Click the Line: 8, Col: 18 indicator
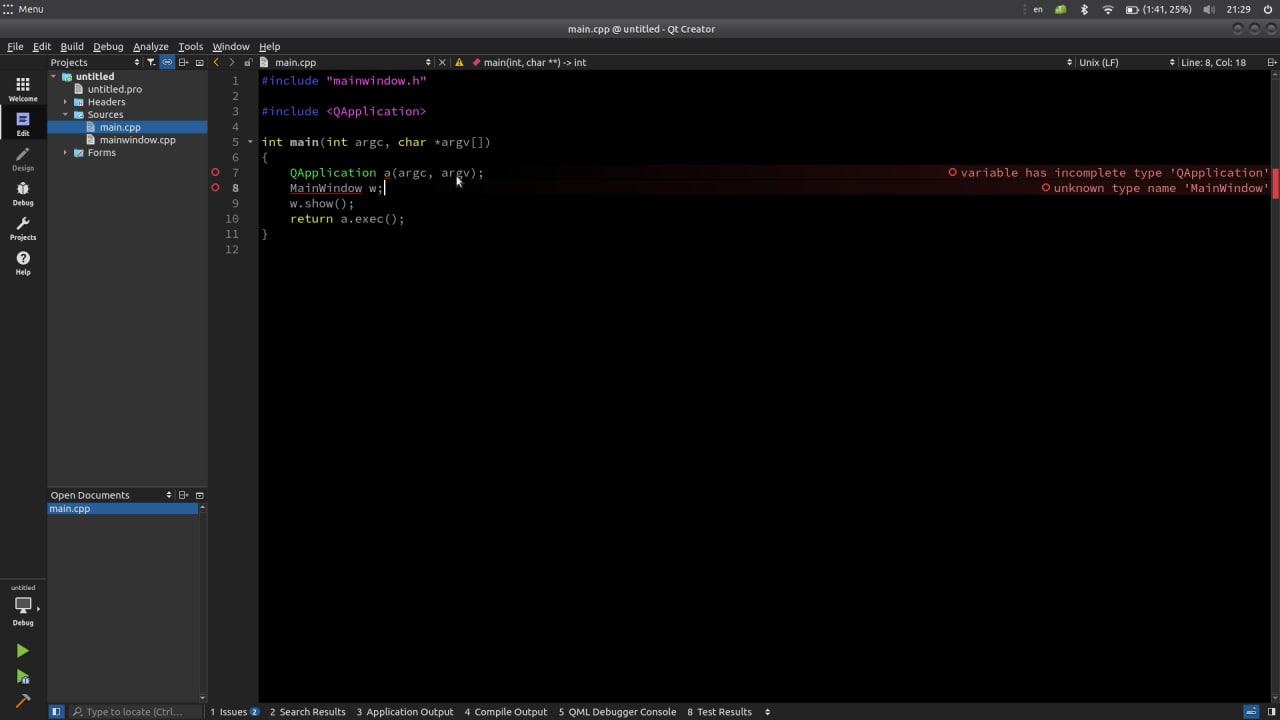The width and height of the screenshot is (1280, 720). click(1213, 62)
